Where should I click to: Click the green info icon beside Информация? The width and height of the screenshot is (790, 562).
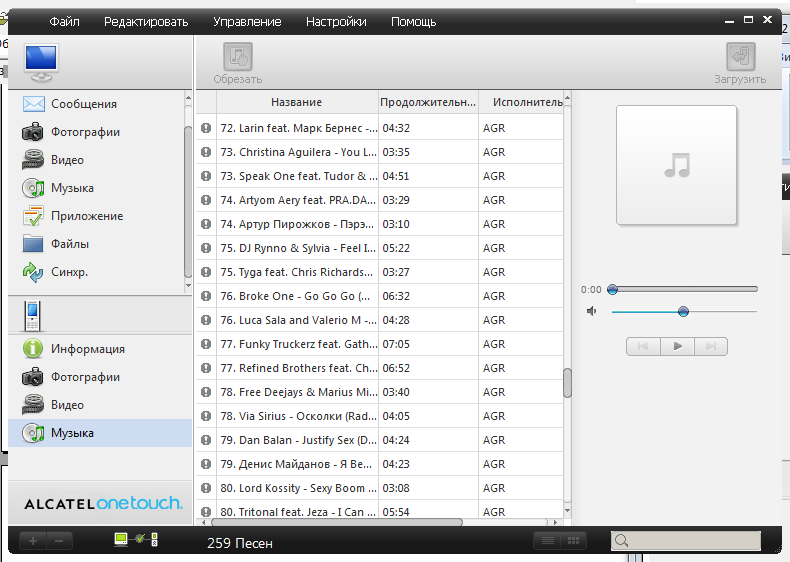pyautogui.click(x=33, y=349)
